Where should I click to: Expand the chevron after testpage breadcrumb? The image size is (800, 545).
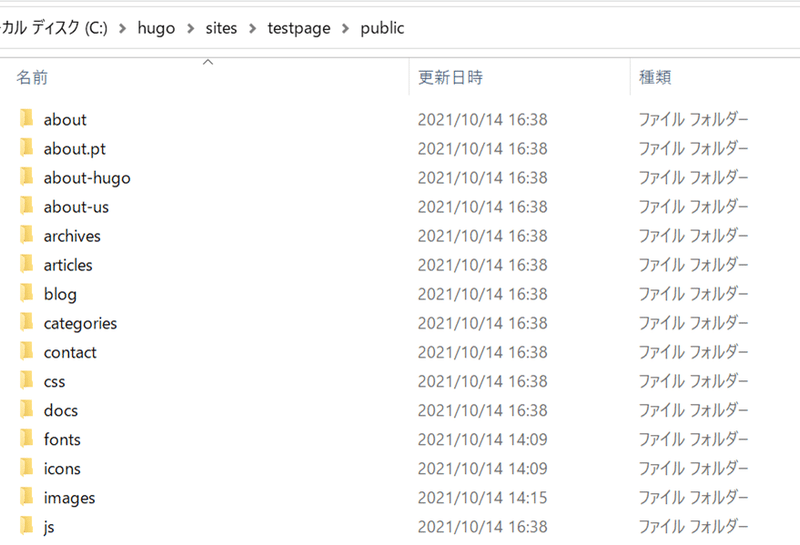345,29
